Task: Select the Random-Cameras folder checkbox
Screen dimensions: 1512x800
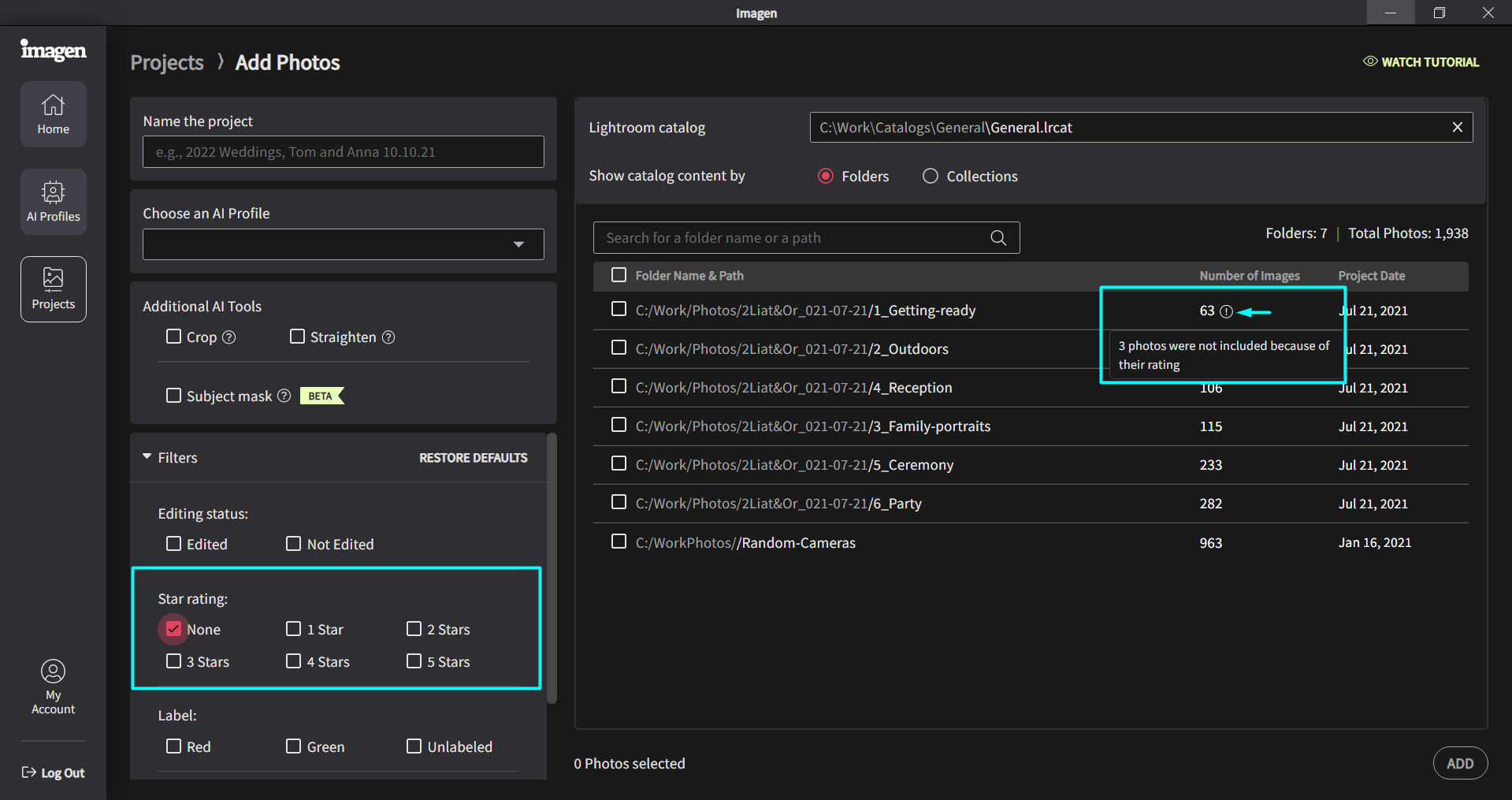Action: coord(619,541)
